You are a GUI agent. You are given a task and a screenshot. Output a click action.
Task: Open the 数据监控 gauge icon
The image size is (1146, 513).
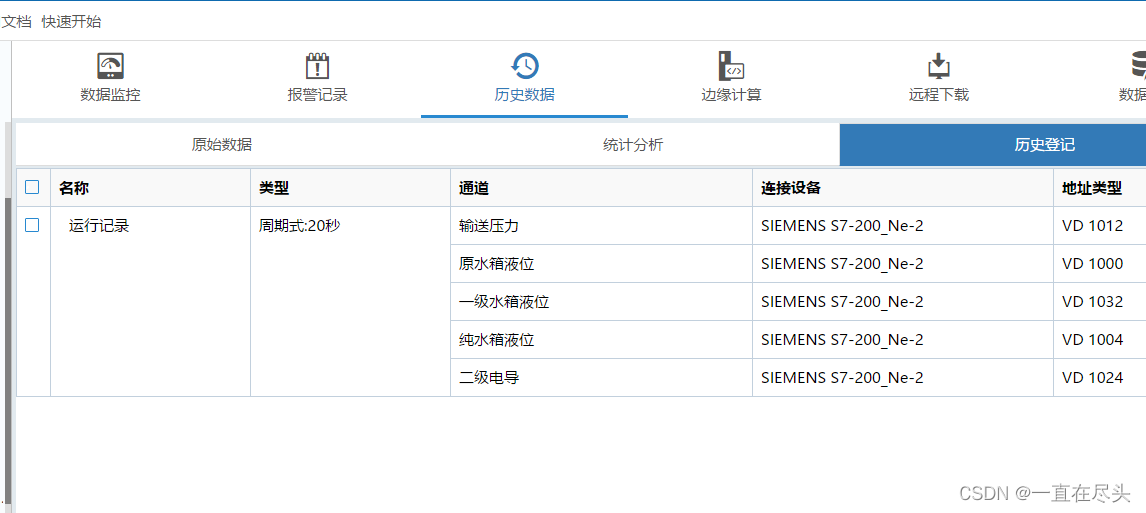(x=110, y=66)
